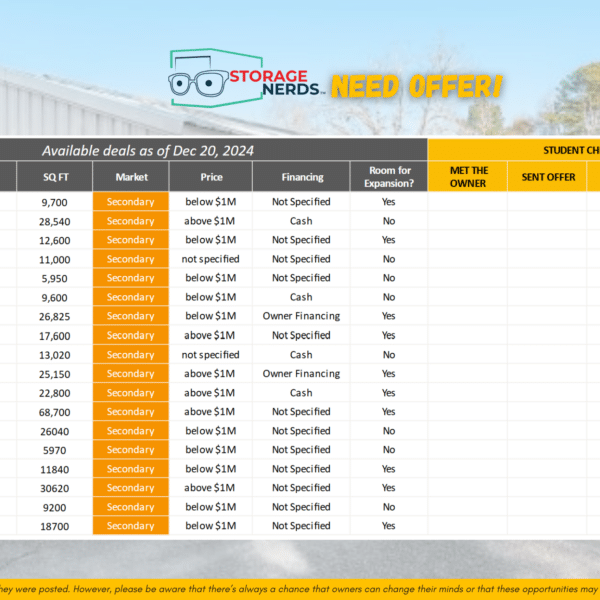Click the MET THE OWNER column header
600x600 pixels.
[468, 177]
